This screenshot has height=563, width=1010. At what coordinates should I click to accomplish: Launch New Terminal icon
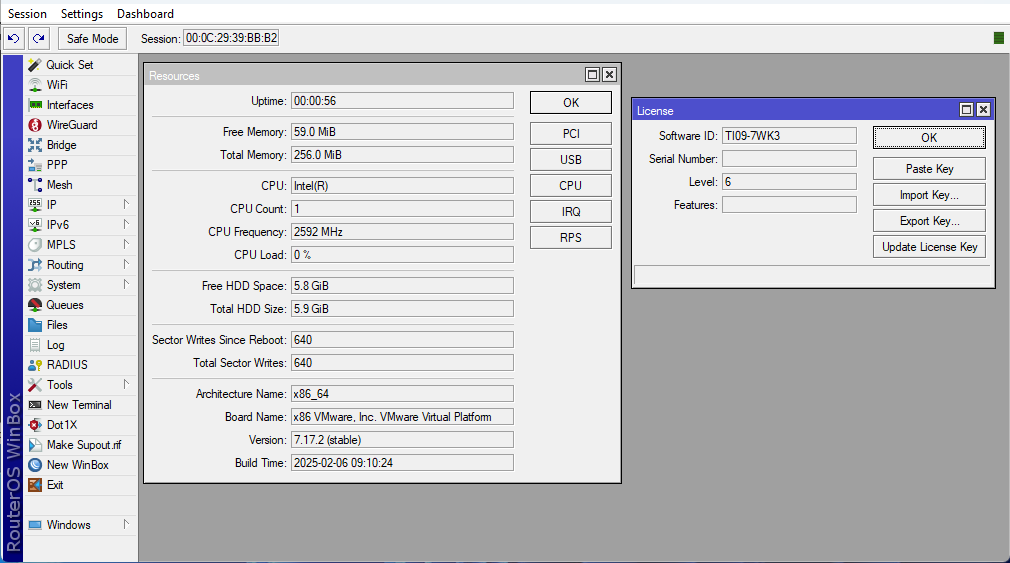[35, 405]
